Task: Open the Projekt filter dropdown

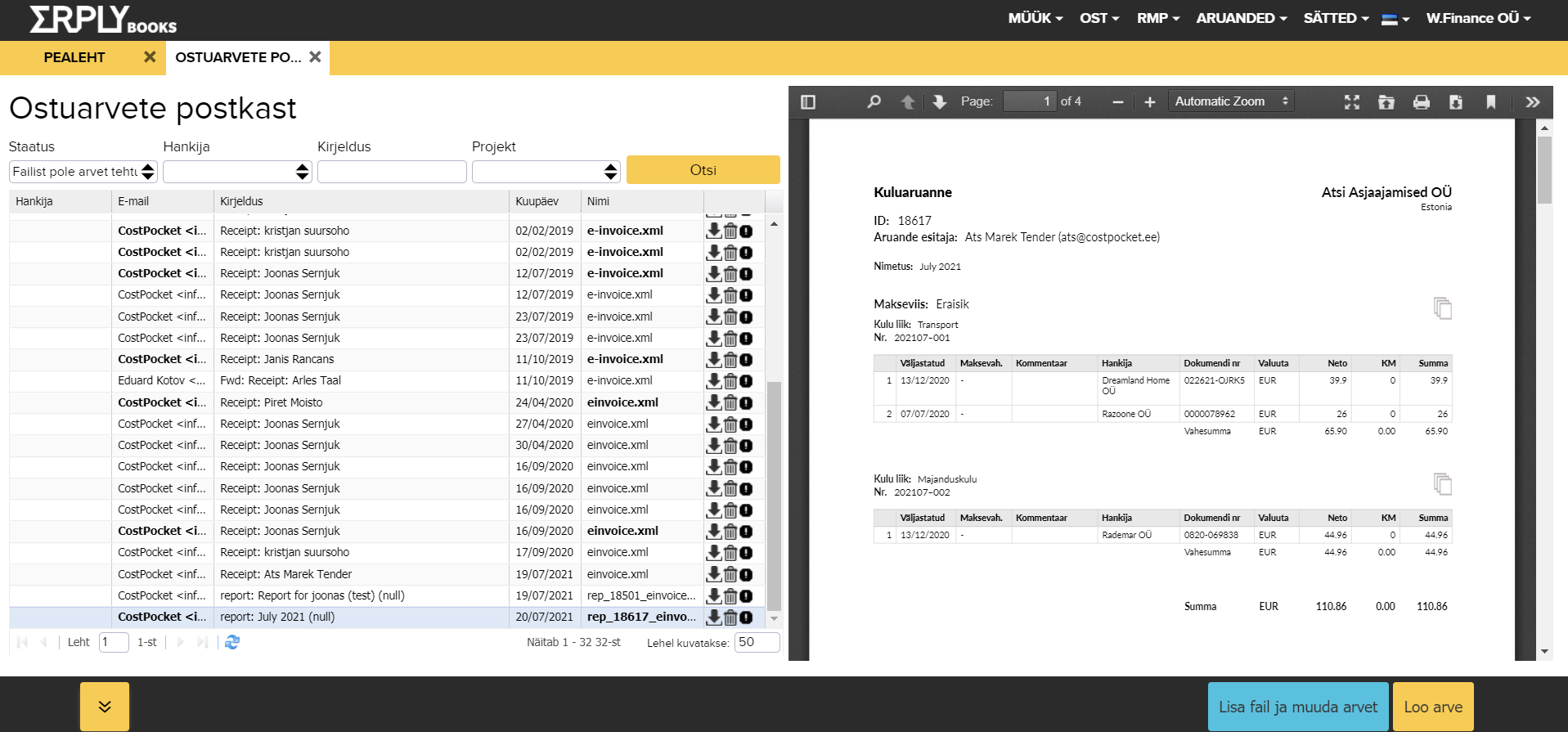Action: coord(546,172)
